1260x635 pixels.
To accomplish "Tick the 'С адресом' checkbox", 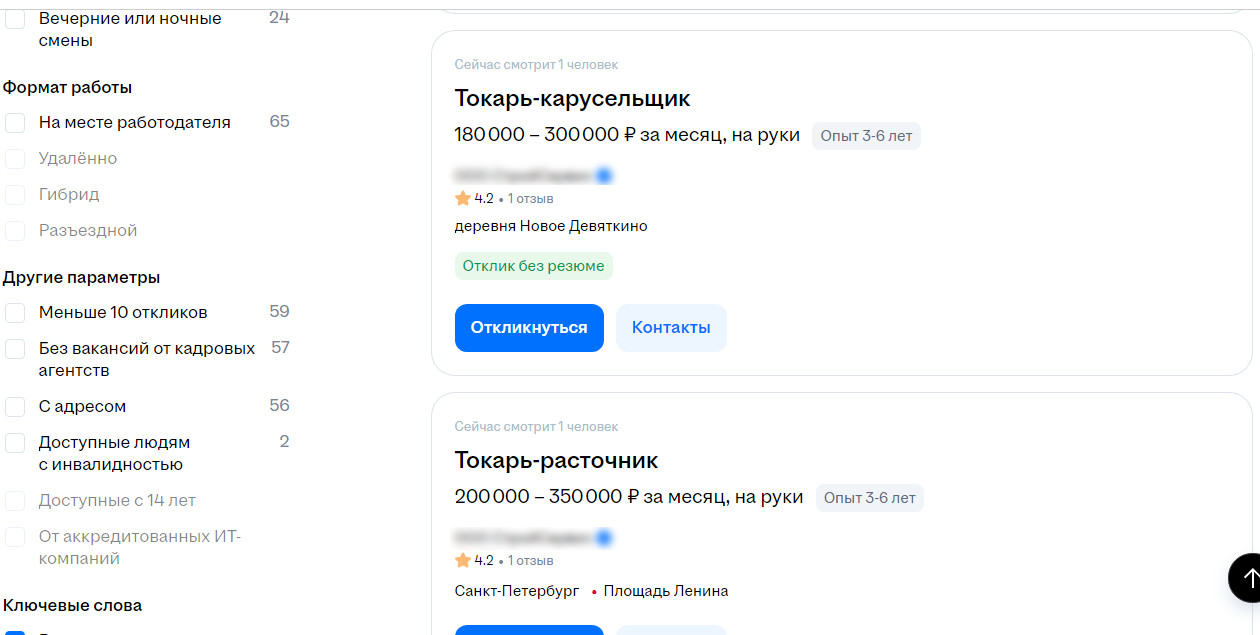I will (15, 407).
